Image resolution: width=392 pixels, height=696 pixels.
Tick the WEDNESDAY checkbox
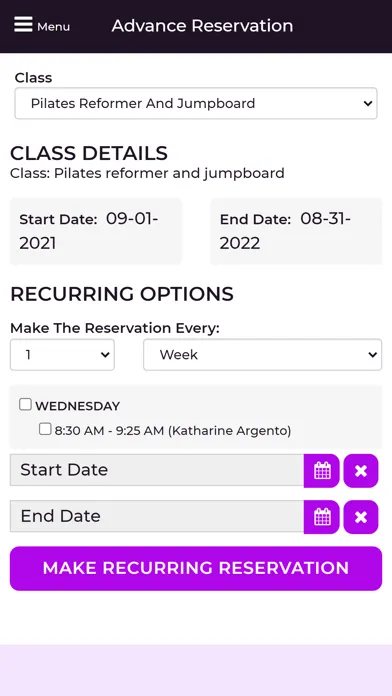point(25,404)
